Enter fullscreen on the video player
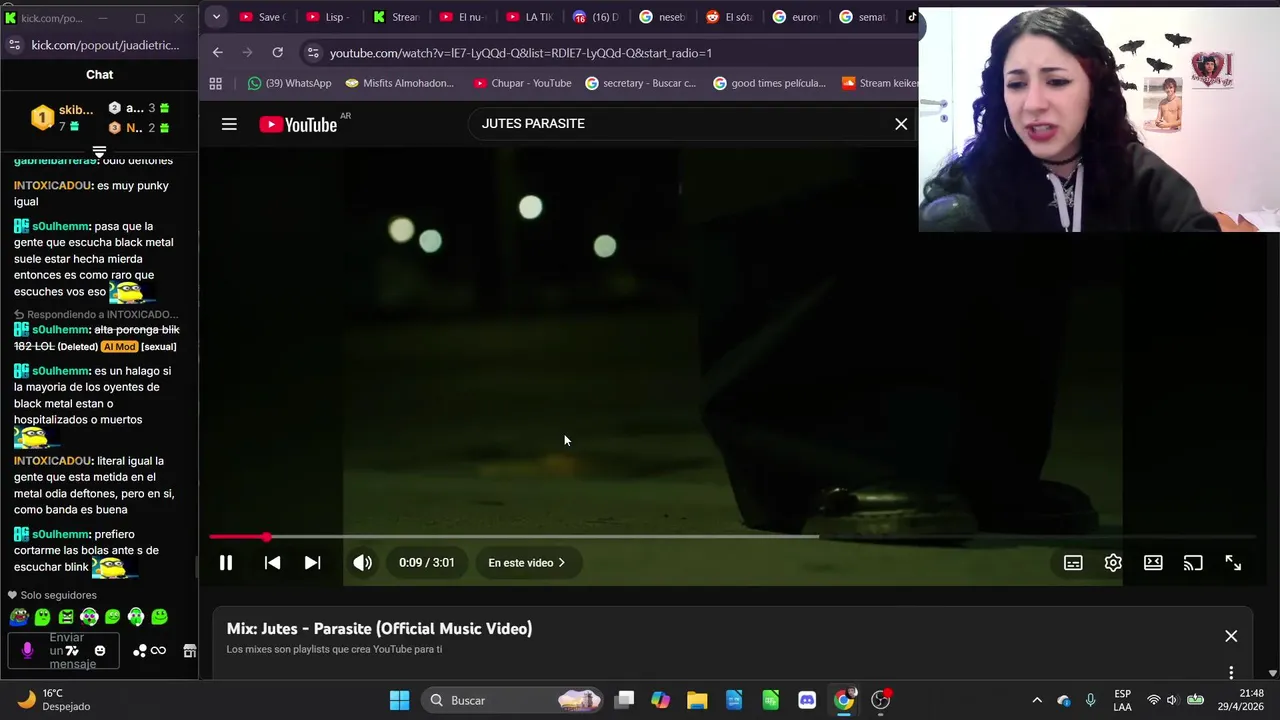This screenshot has width=1280, height=720. pyautogui.click(x=1233, y=563)
